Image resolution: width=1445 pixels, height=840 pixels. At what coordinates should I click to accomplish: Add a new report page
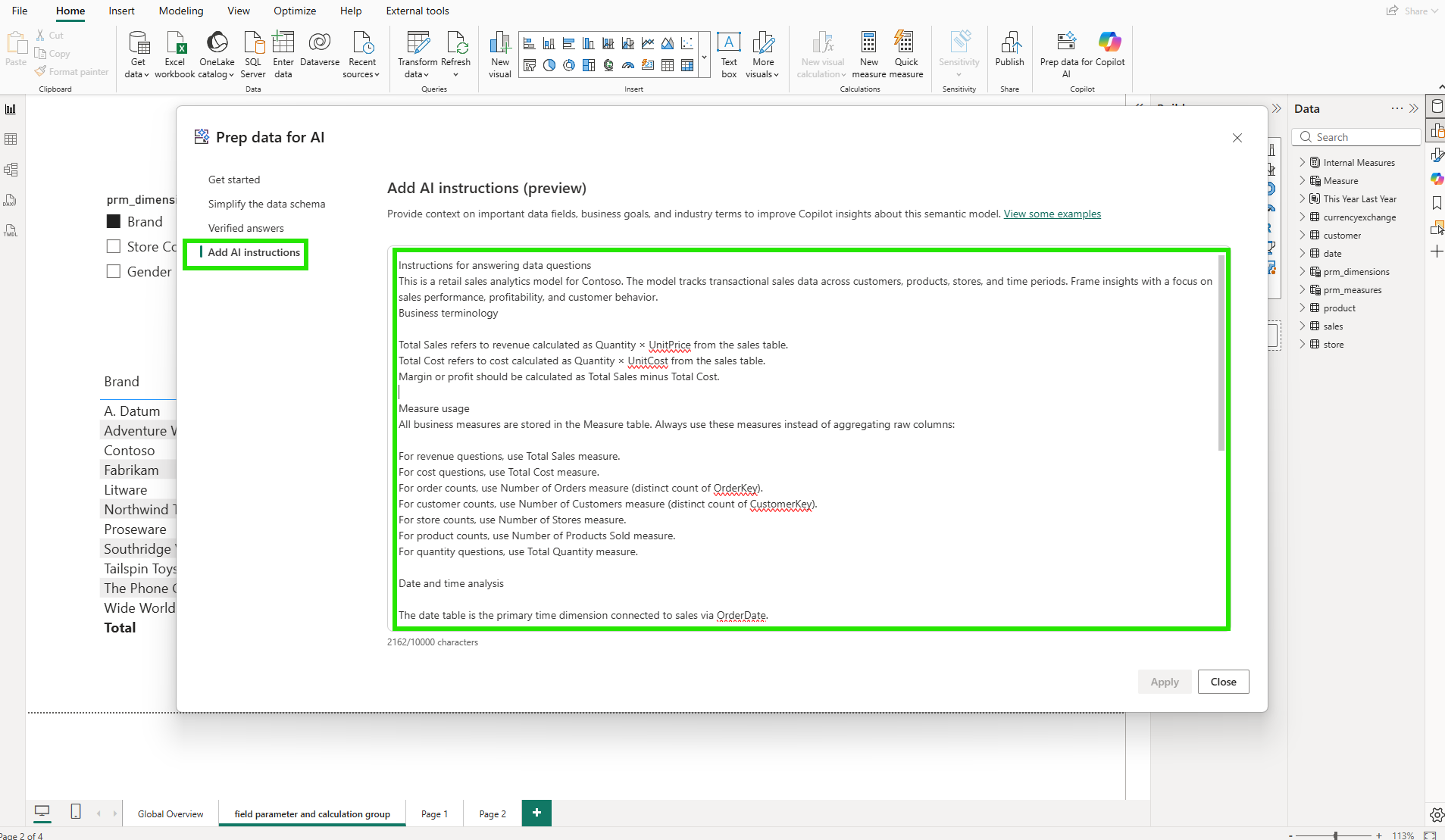point(536,813)
